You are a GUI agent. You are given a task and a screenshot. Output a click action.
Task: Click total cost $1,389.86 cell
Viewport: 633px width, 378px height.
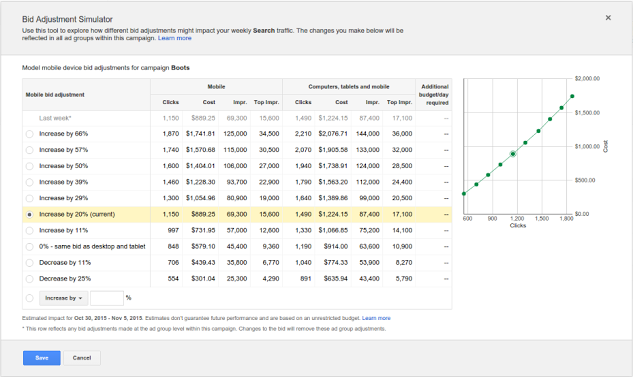[x=333, y=198]
